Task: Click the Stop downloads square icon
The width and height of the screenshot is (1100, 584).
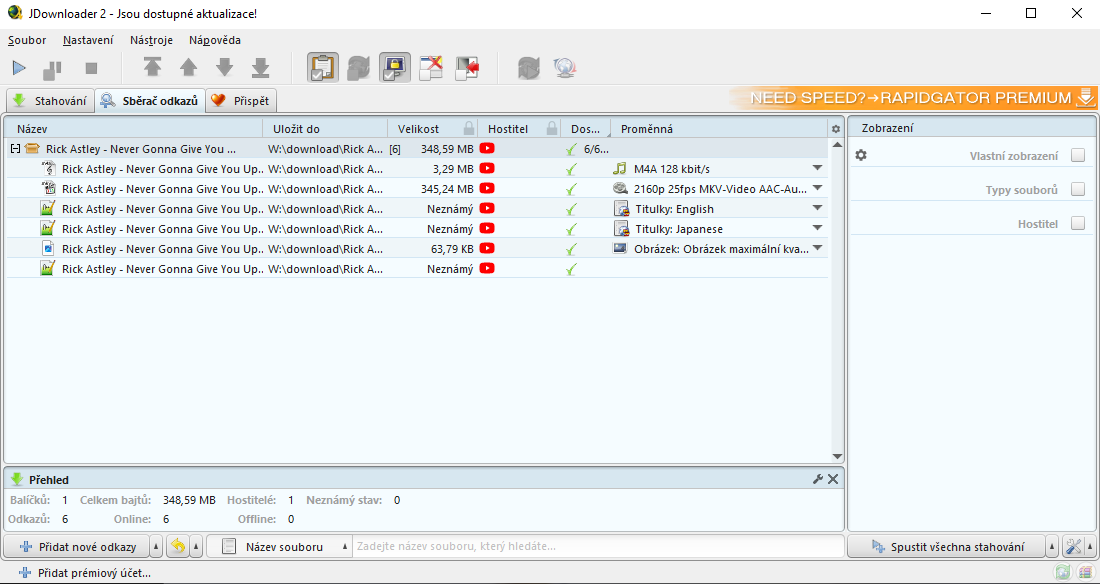Action: tap(91, 68)
